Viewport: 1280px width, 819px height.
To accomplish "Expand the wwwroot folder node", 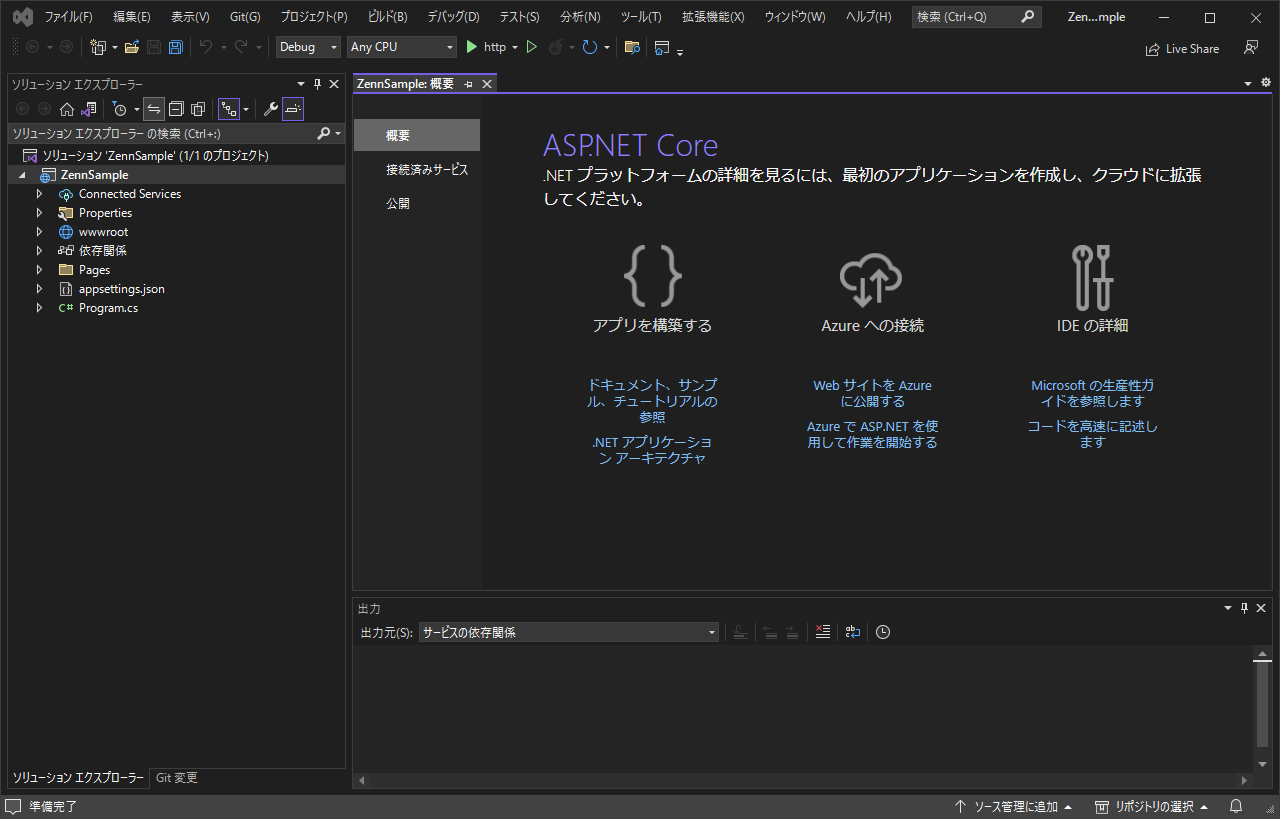I will click(x=39, y=232).
